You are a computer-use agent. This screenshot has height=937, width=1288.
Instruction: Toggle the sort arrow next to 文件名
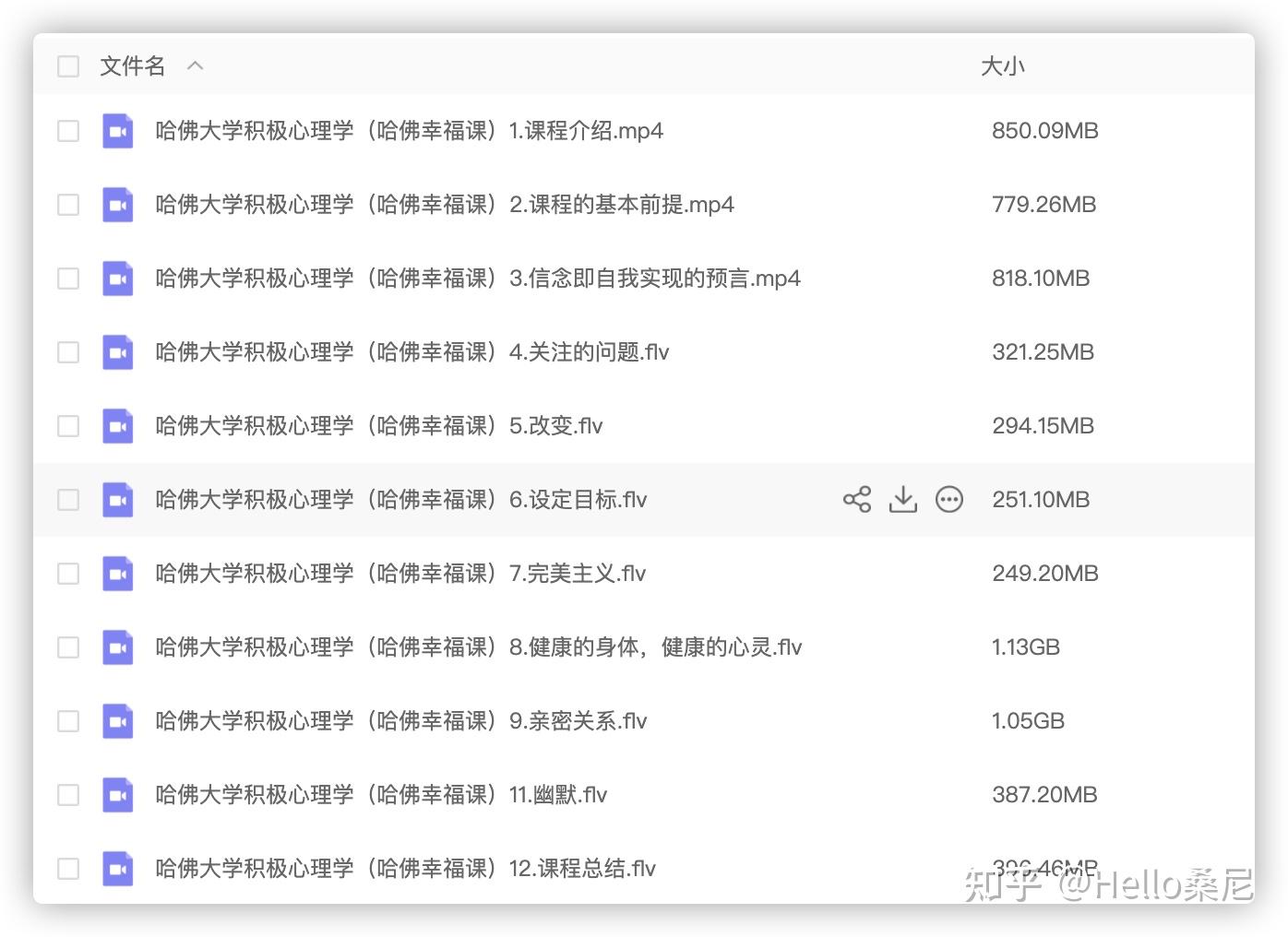click(195, 66)
